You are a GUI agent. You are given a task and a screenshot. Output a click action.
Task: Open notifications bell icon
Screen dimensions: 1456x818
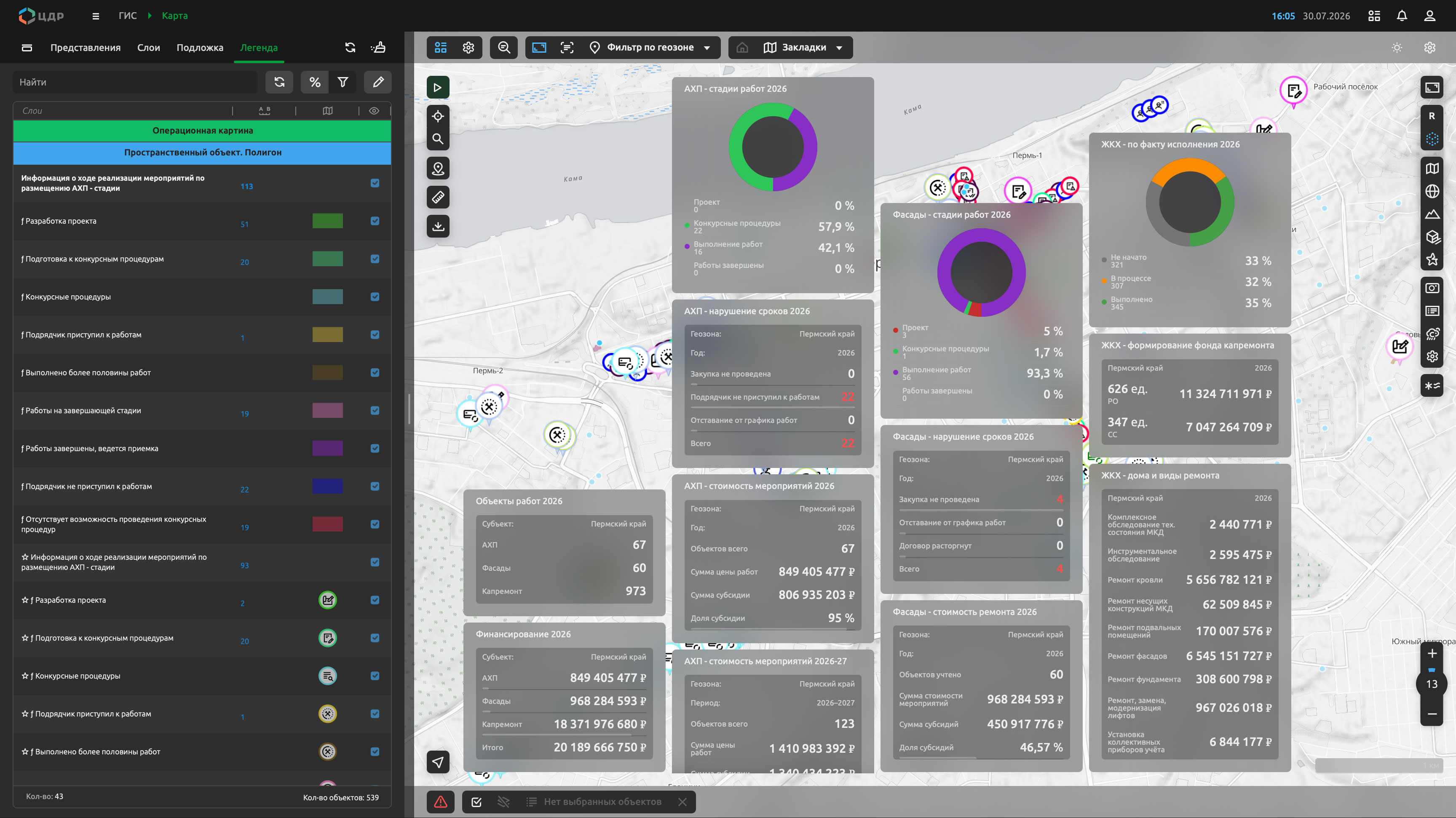(x=1401, y=16)
